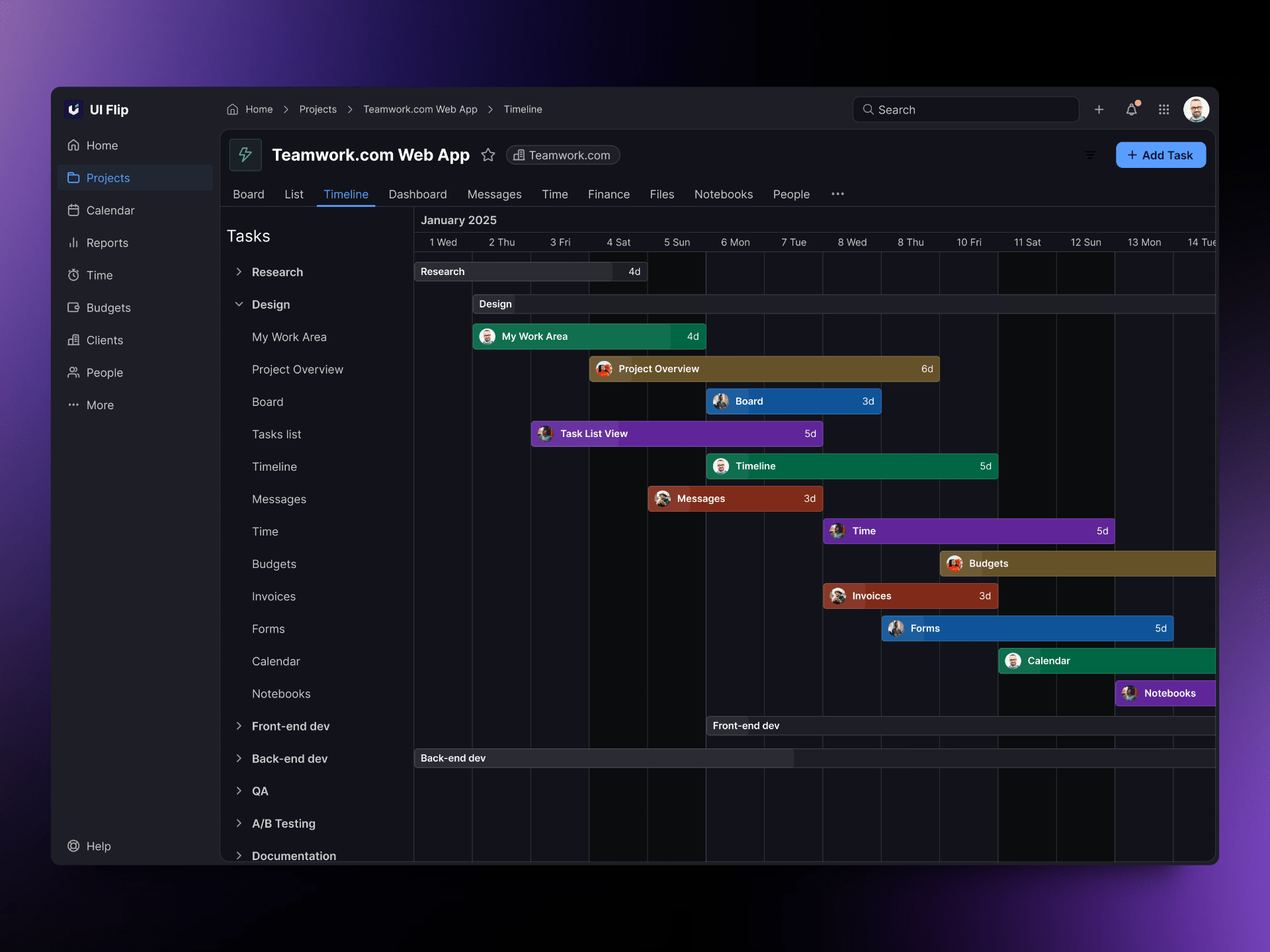The width and height of the screenshot is (1270, 952).
Task: Open the timeline filter icon
Action: [x=1089, y=155]
